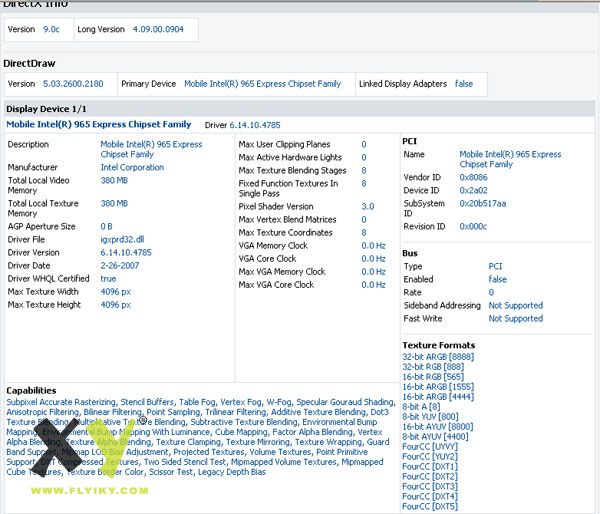Click texture format 8-bit A [8]

click(x=421, y=406)
